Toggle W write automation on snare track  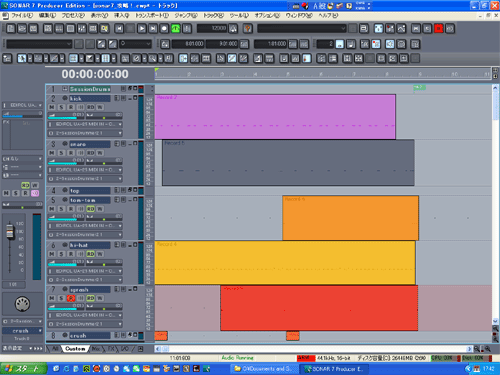point(100,153)
